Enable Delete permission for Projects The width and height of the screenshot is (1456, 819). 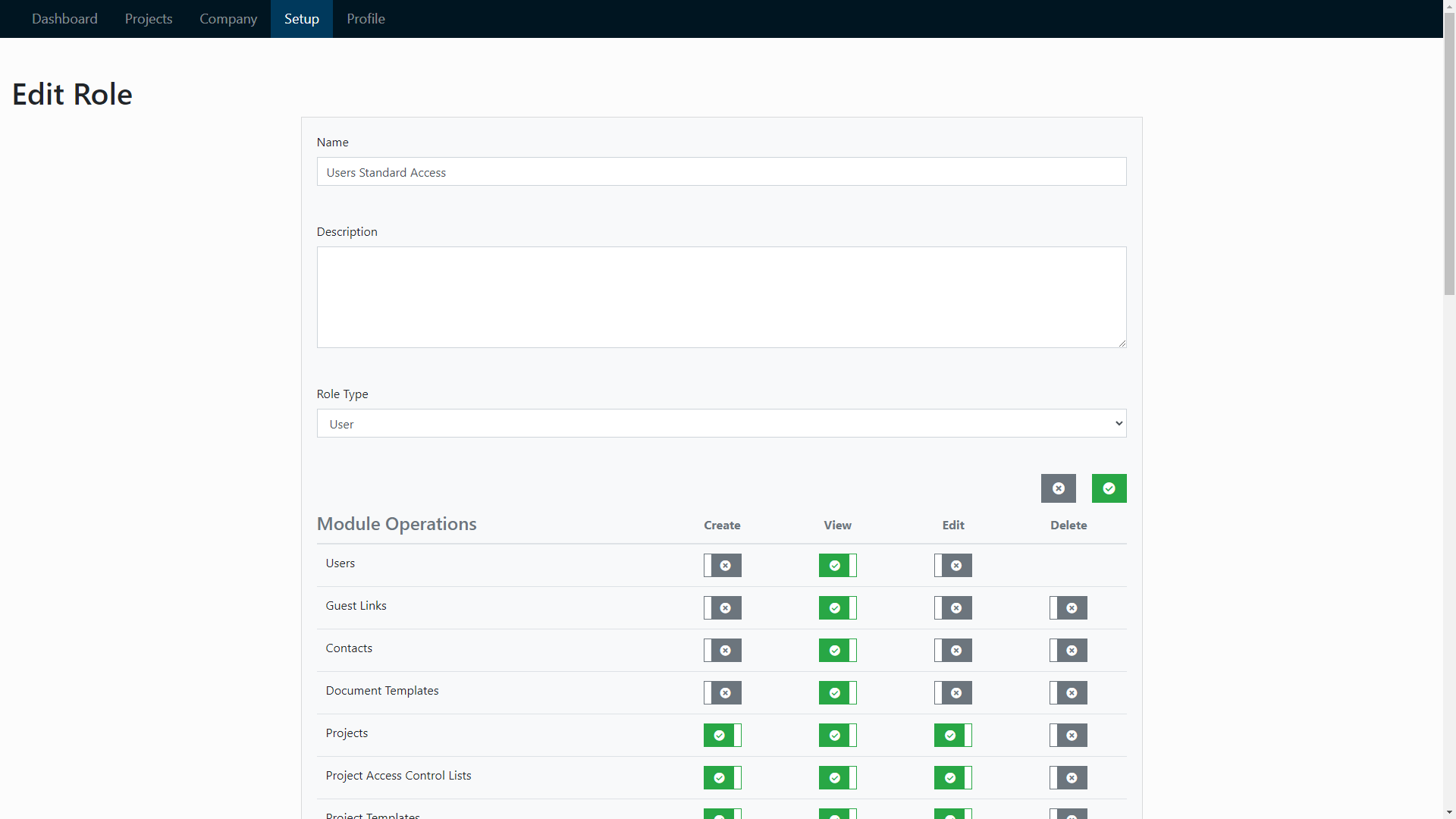pyautogui.click(x=1068, y=735)
